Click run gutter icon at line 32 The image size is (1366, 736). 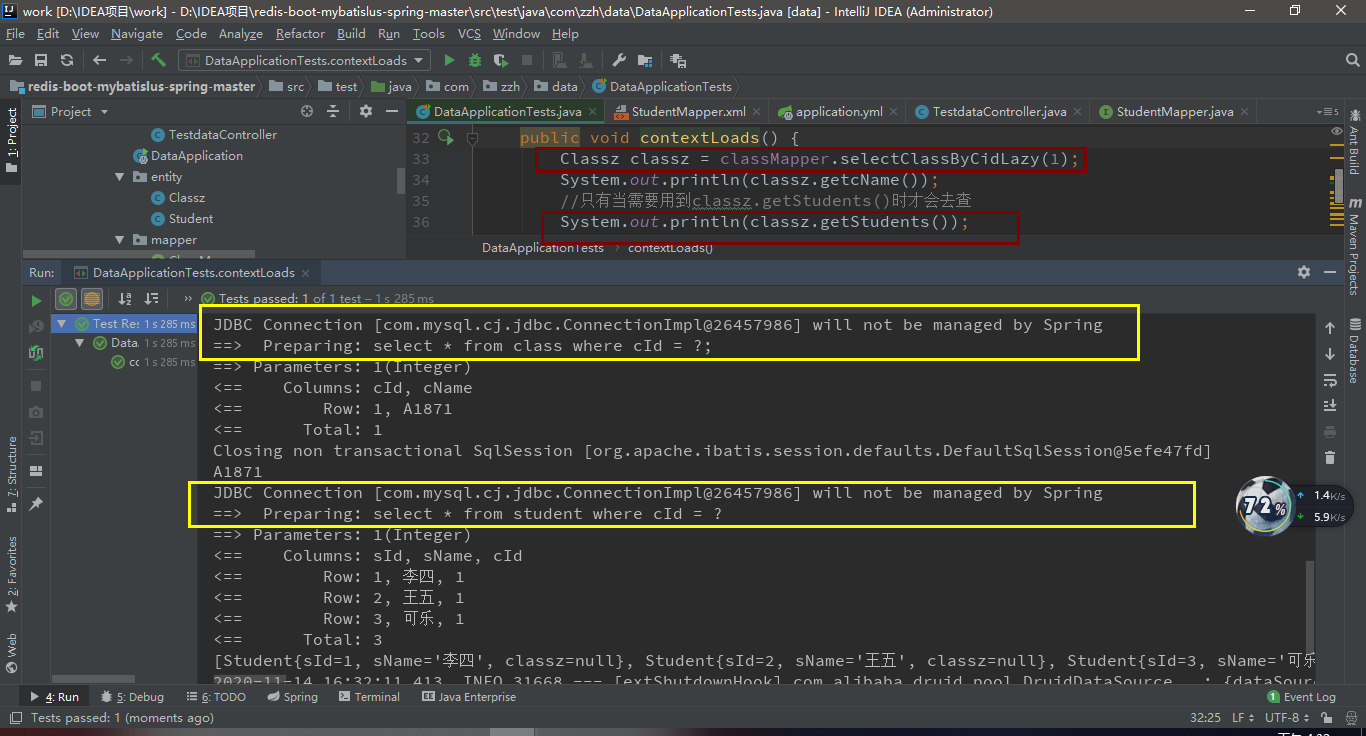[x=446, y=138]
